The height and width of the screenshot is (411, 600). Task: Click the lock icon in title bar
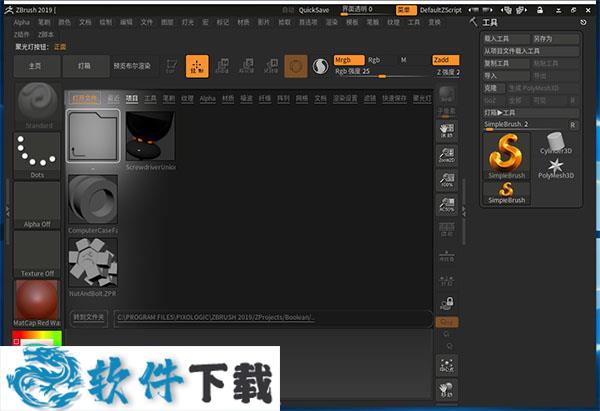pos(540,10)
